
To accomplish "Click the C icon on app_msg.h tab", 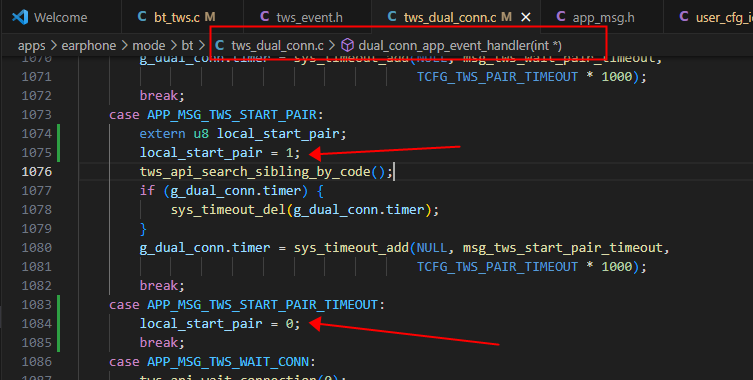I will (x=560, y=17).
